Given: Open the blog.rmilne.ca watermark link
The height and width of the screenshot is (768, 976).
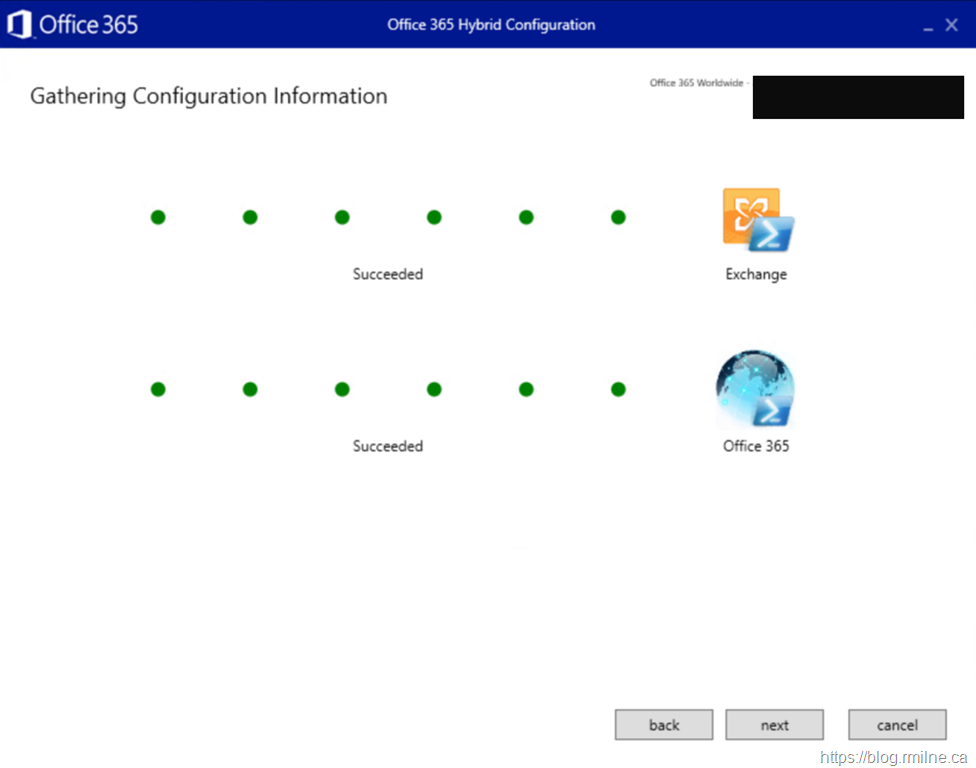Looking at the screenshot, I should pos(893,758).
